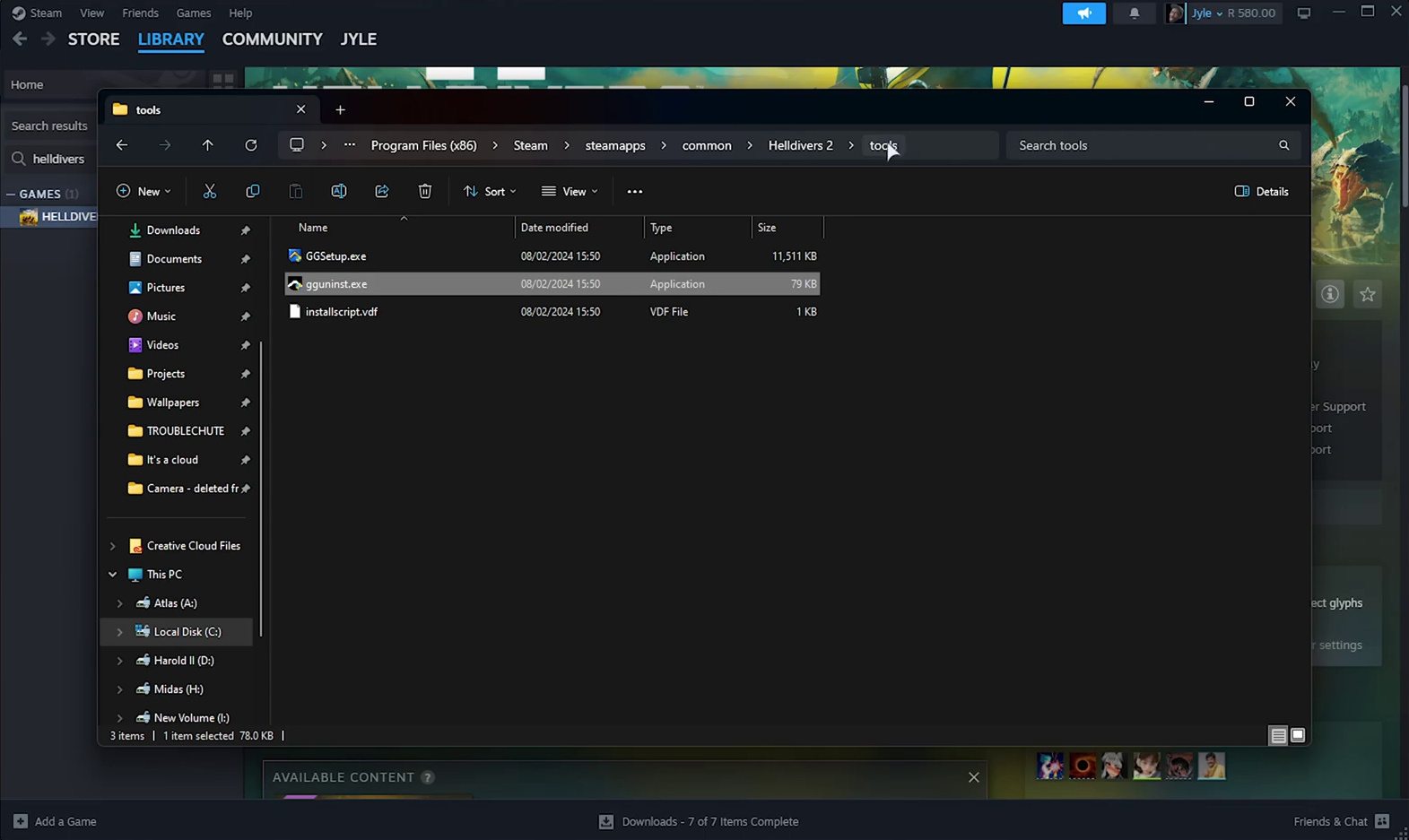Click the Cut scissors icon in Explorer toolbar
This screenshot has height=840, width=1409.
[210, 191]
